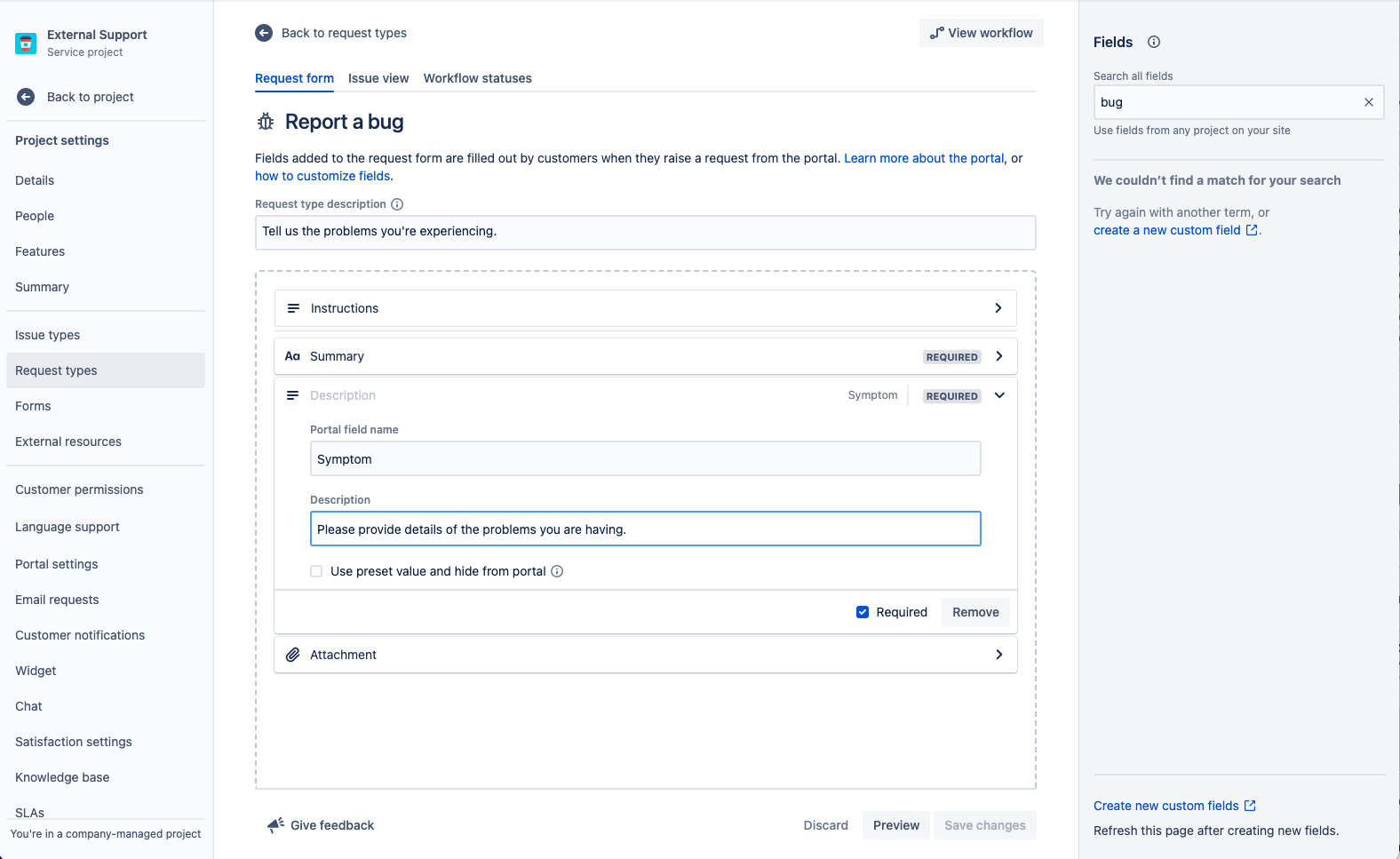Viewport: 1400px width, 859px height.
Task: Click the Back to project arrow icon
Action: coord(26,97)
